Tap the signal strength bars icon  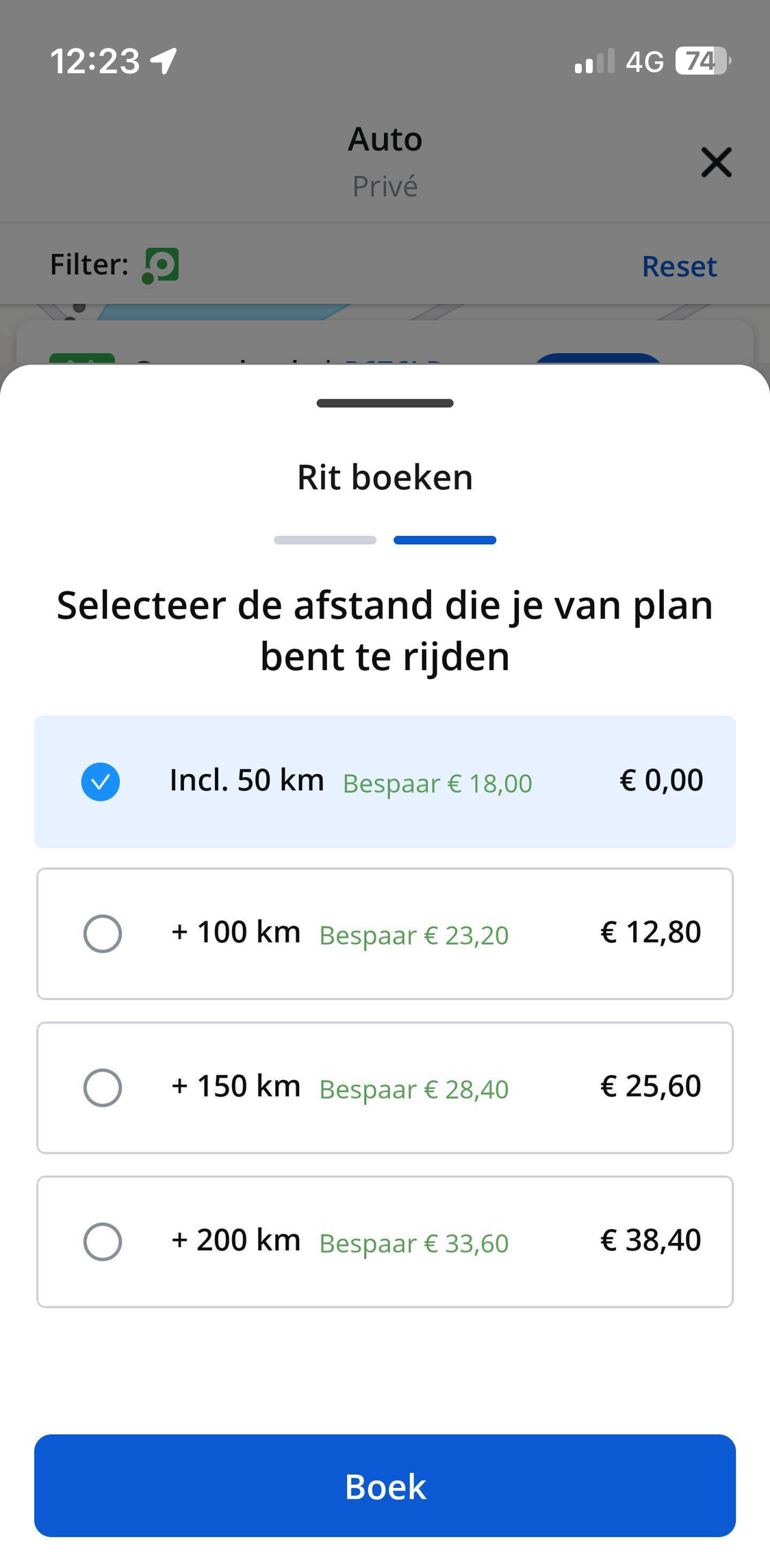pos(595,61)
